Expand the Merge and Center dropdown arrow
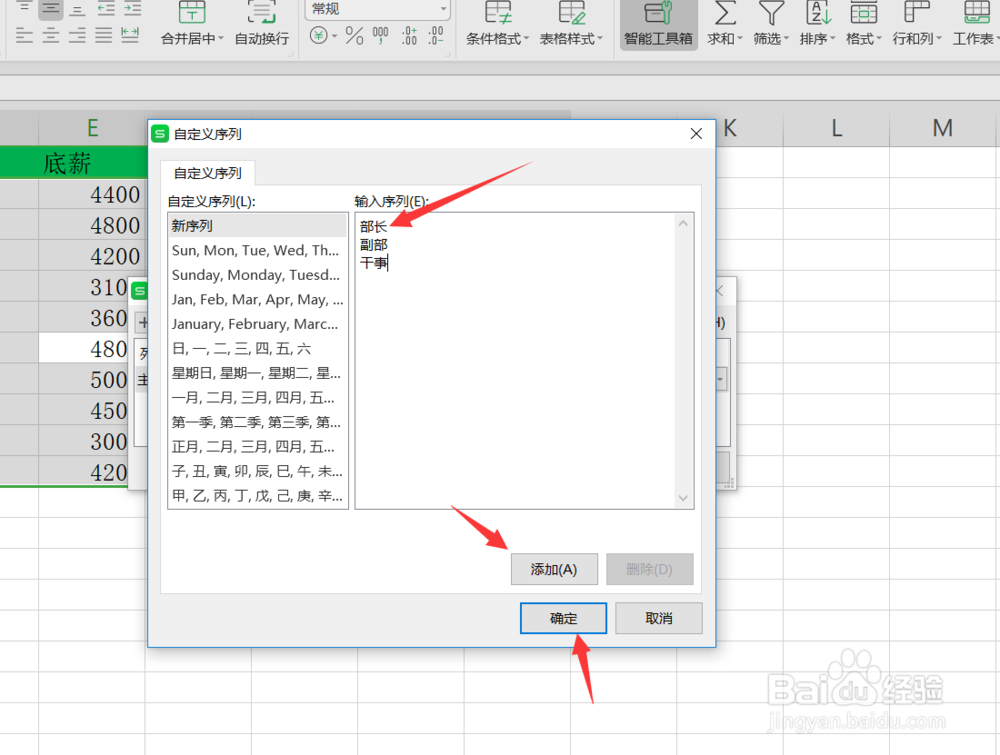This screenshot has width=1000, height=755. 221,38
